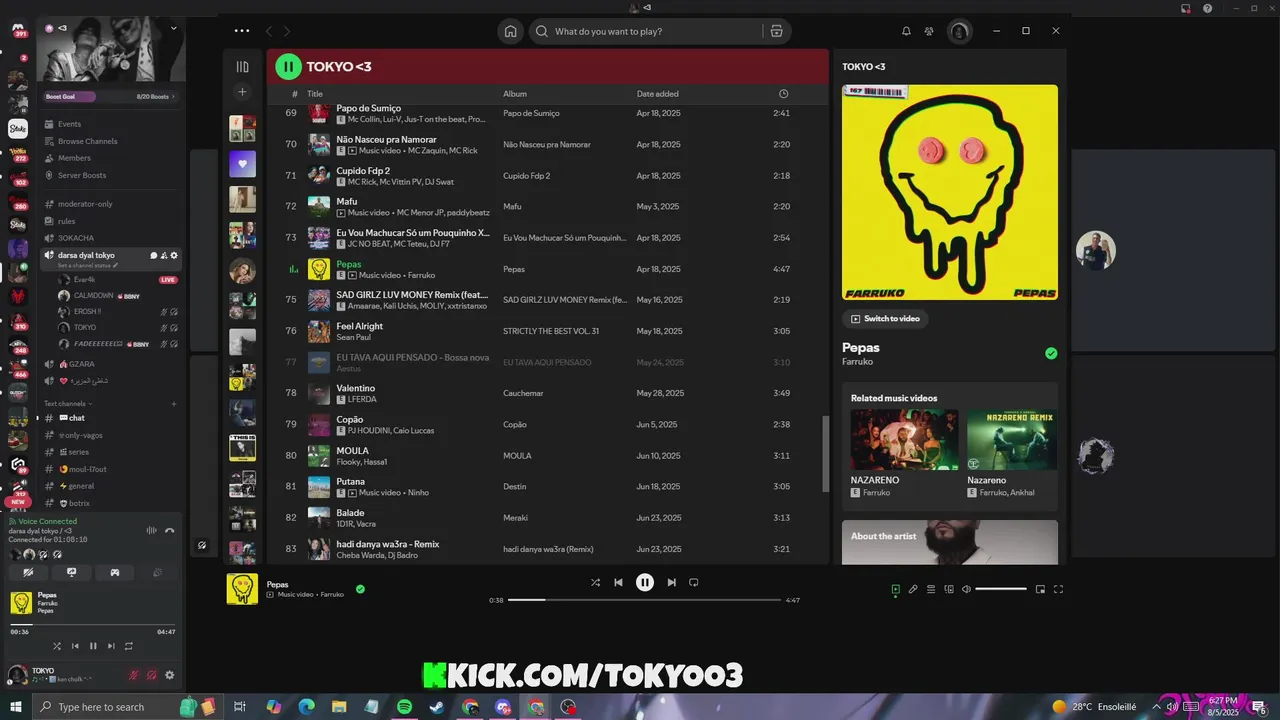Sort the playlist by Date added header
Viewport: 1280px width, 720px height.
(658, 94)
